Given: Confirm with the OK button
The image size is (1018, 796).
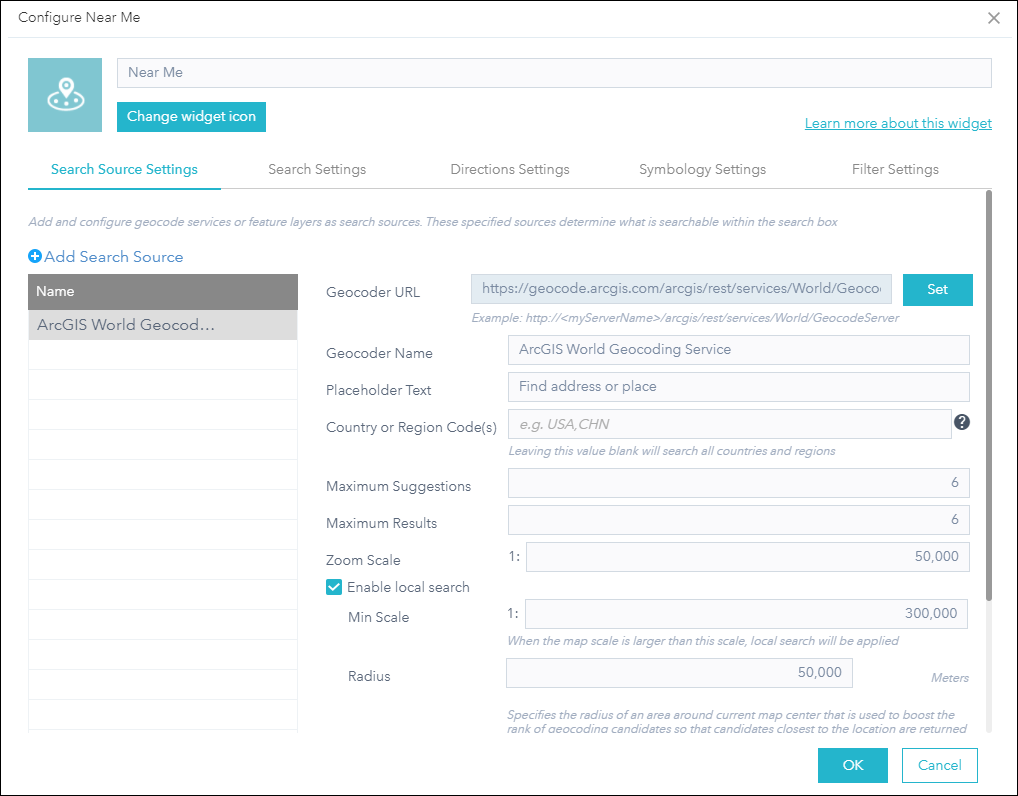Looking at the screenshot, I should tap(852, 765).
